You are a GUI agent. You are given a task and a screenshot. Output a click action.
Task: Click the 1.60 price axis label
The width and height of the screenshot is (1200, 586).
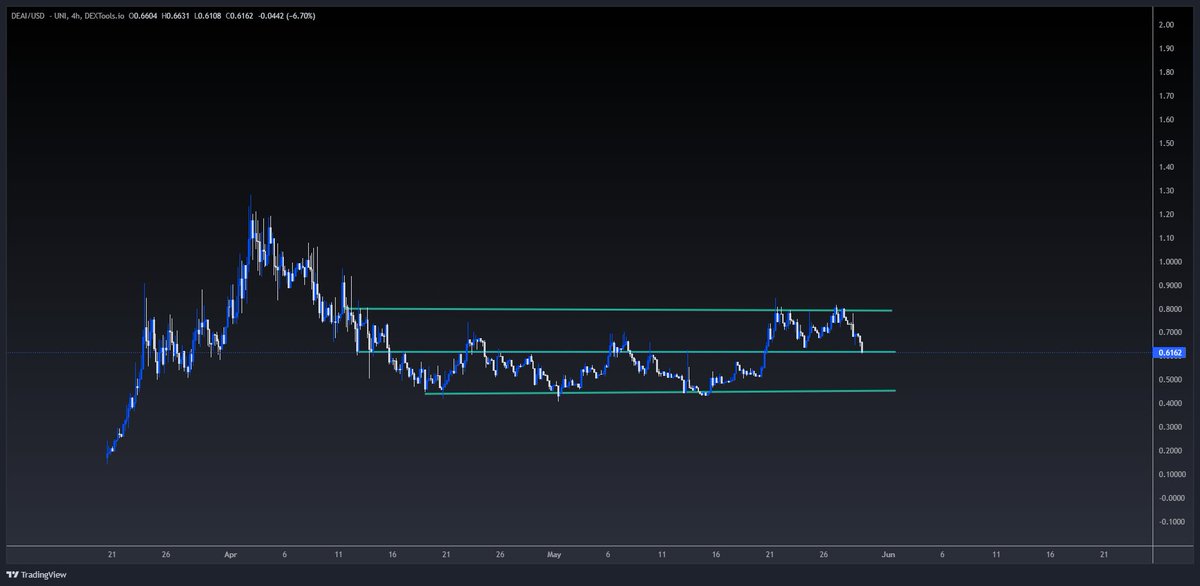[1166, 120]
